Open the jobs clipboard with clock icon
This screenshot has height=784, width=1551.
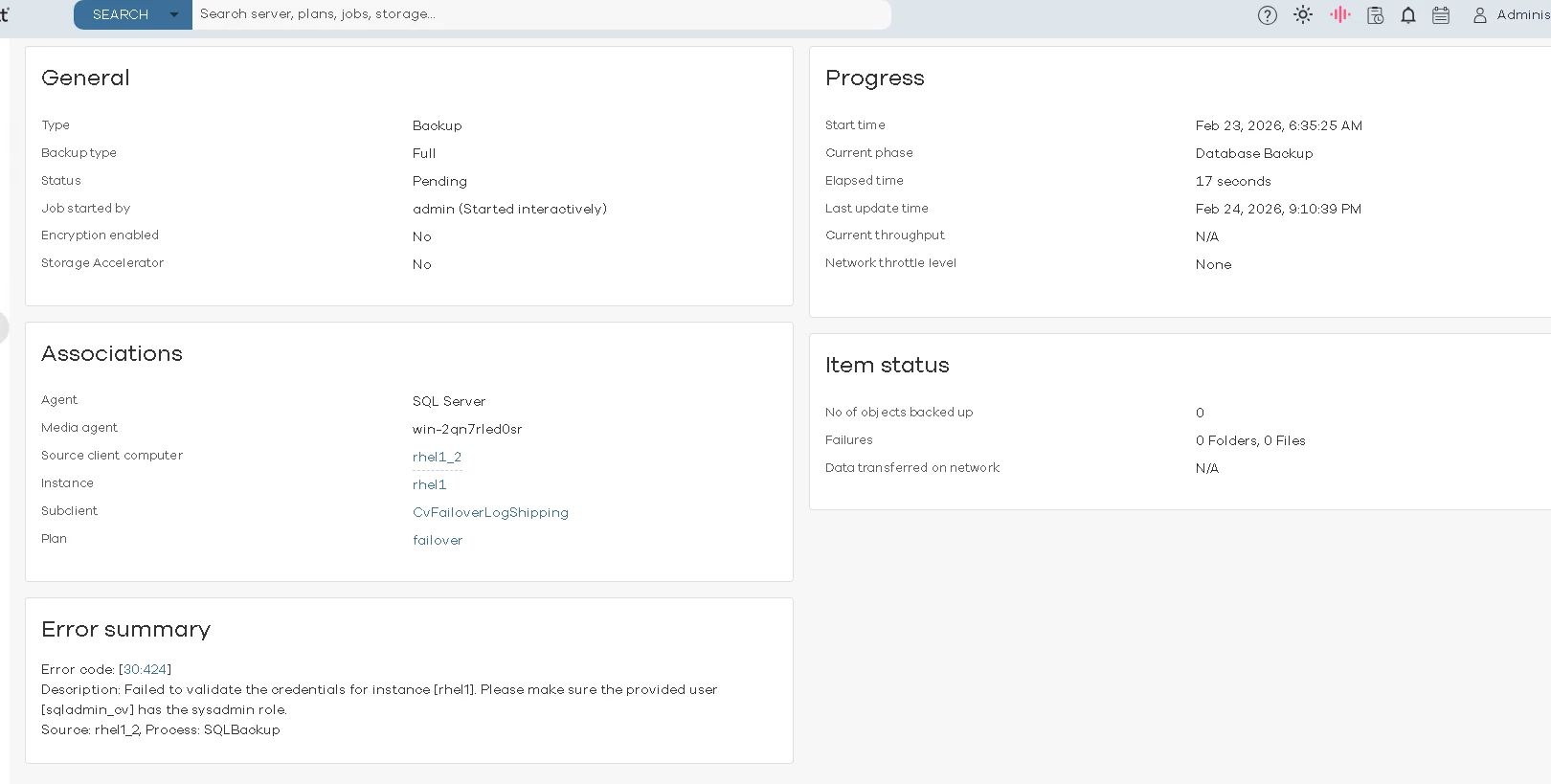click(1375, 15)
